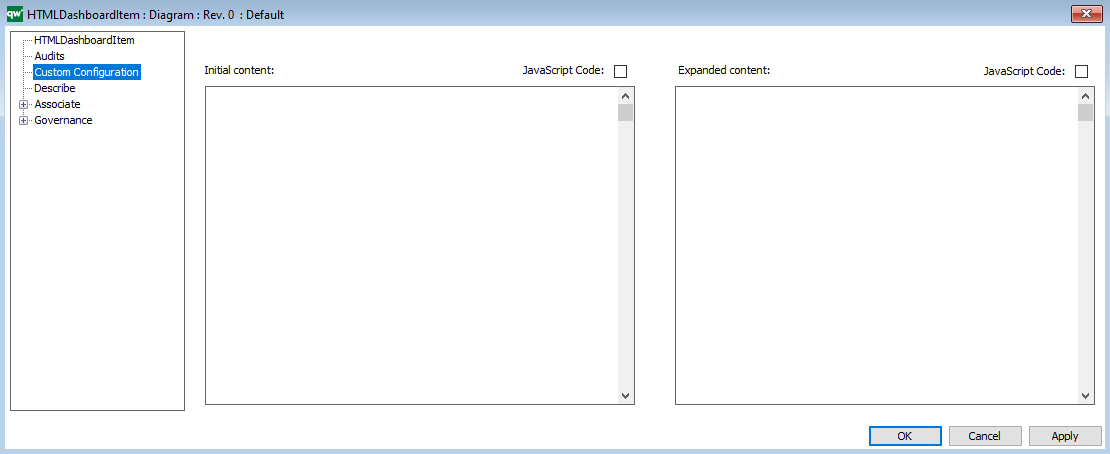The image size is (1110, 454).
Task: Click Expanded content scrollbar up arrow
Action: pos(1085,96)
